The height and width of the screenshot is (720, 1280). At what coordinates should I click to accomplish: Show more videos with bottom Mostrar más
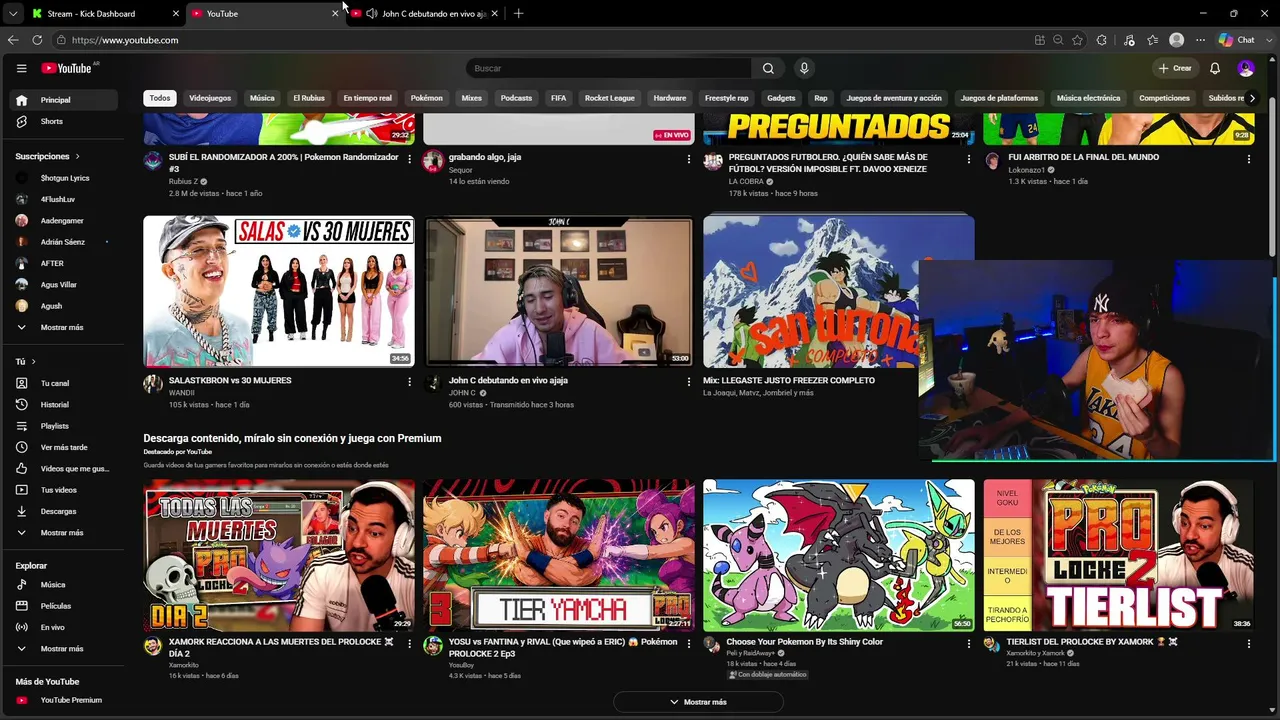(x=698, y=702)
